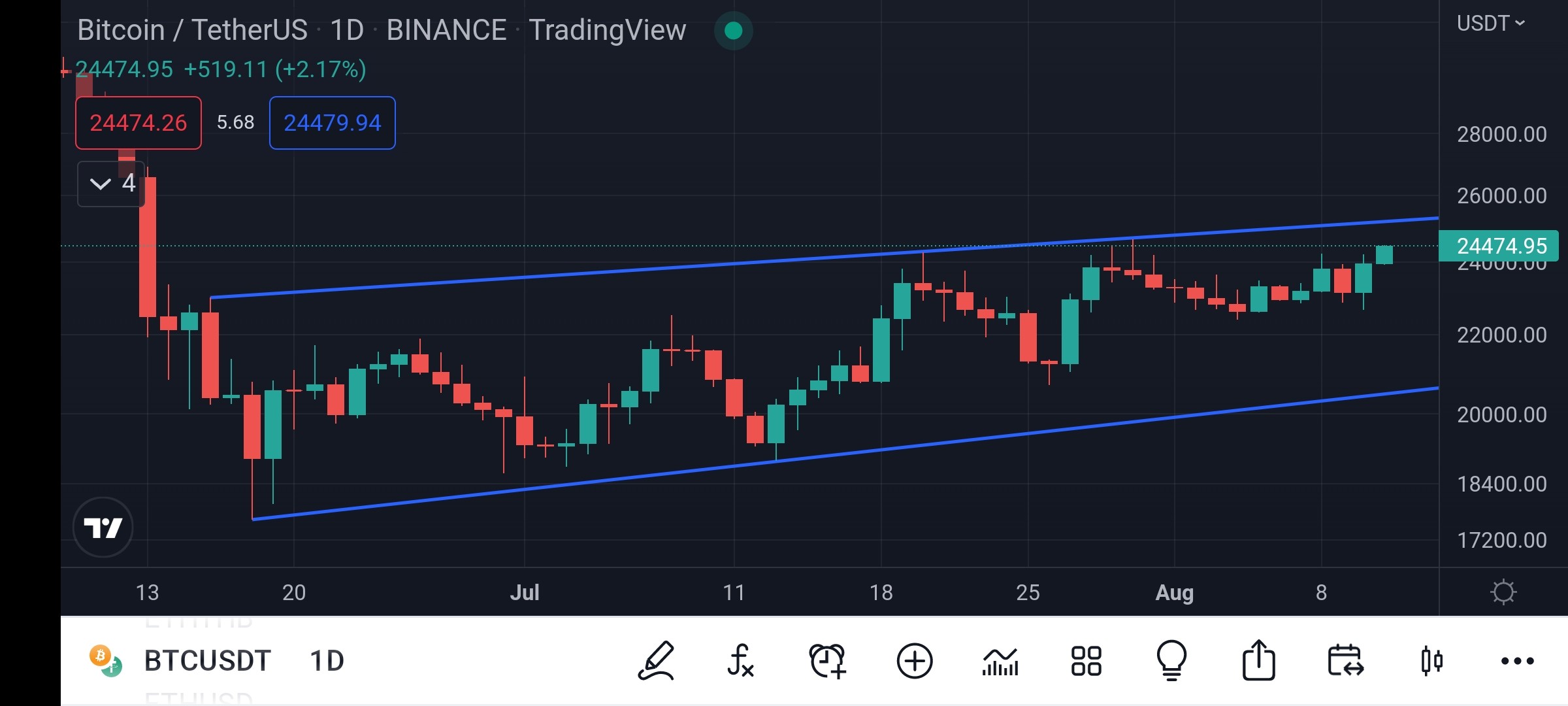Add an alert with the alarm clock icon
The width and height of the screenshot is (1568, 706).
click(828, 661)
